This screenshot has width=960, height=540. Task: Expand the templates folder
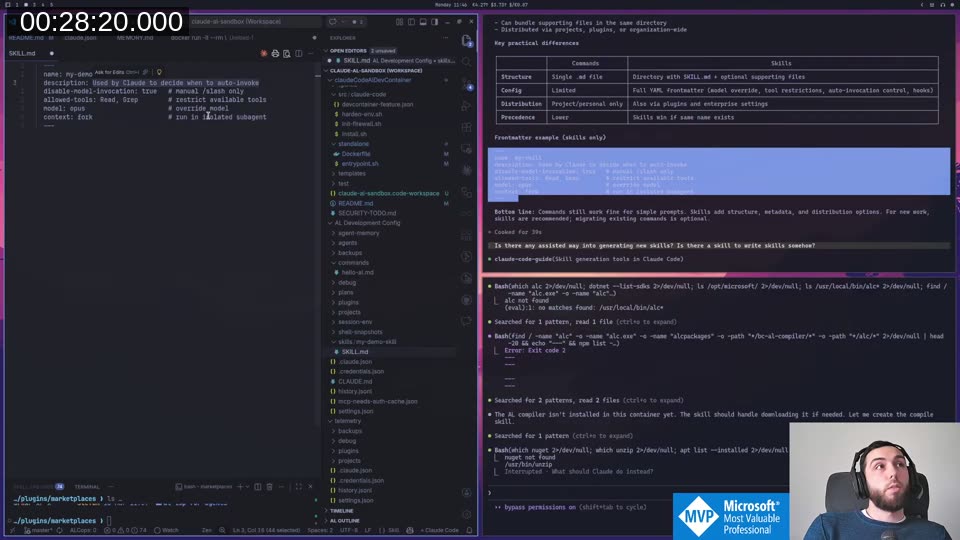tap(351, 173)
